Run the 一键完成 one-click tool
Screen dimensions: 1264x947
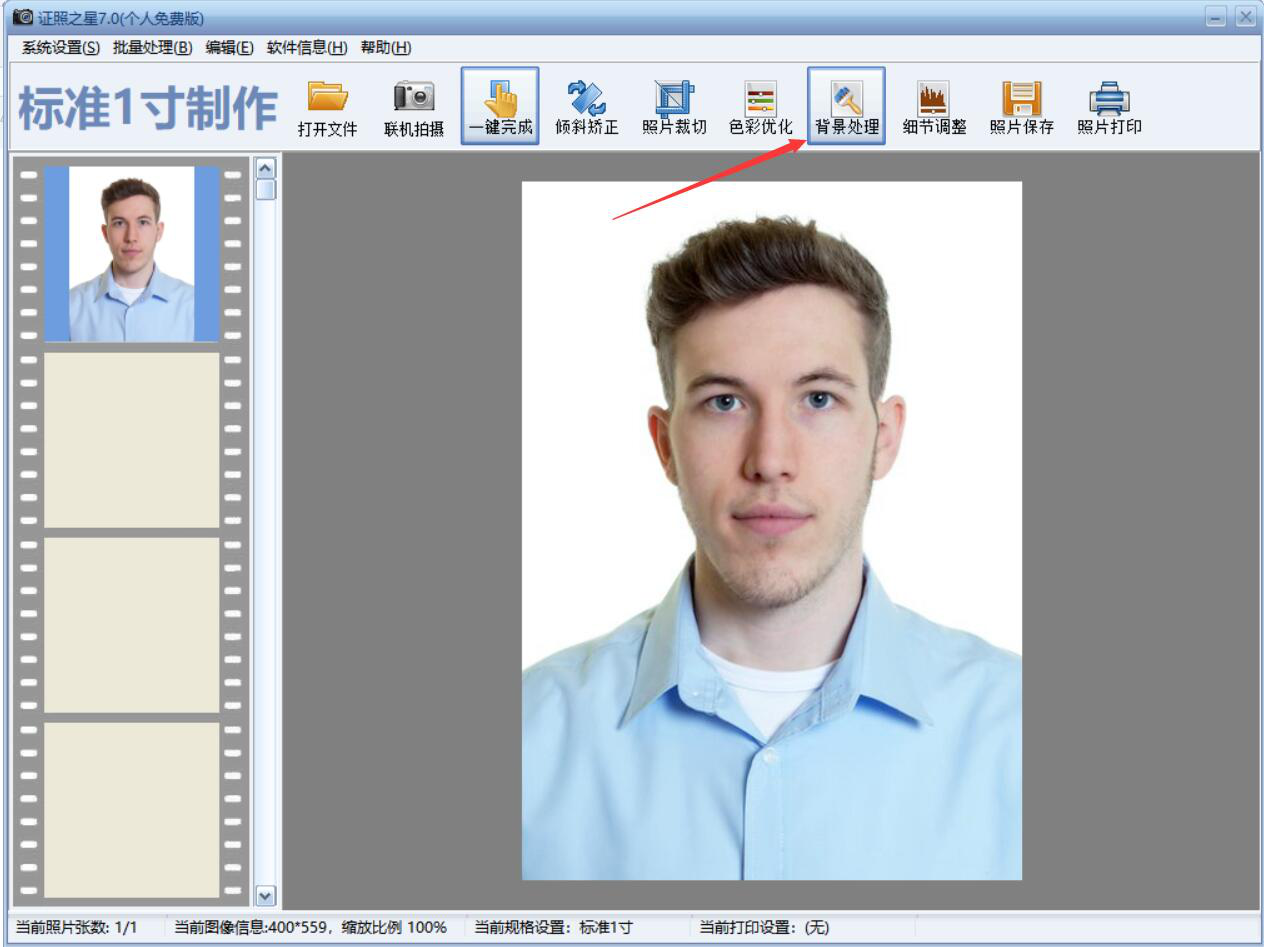(x=500, y=106)
